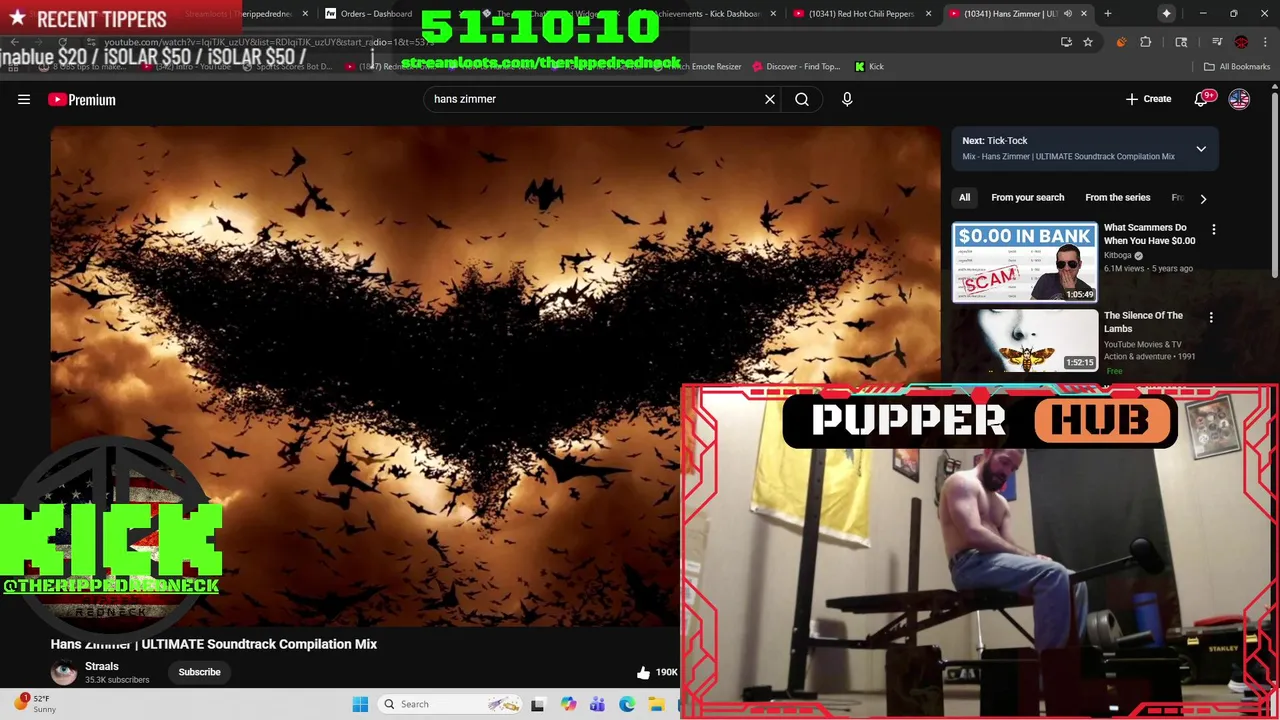Bookmark this page with the star icon
This screenshot has height=720, width=1280.
(1088, 42)
